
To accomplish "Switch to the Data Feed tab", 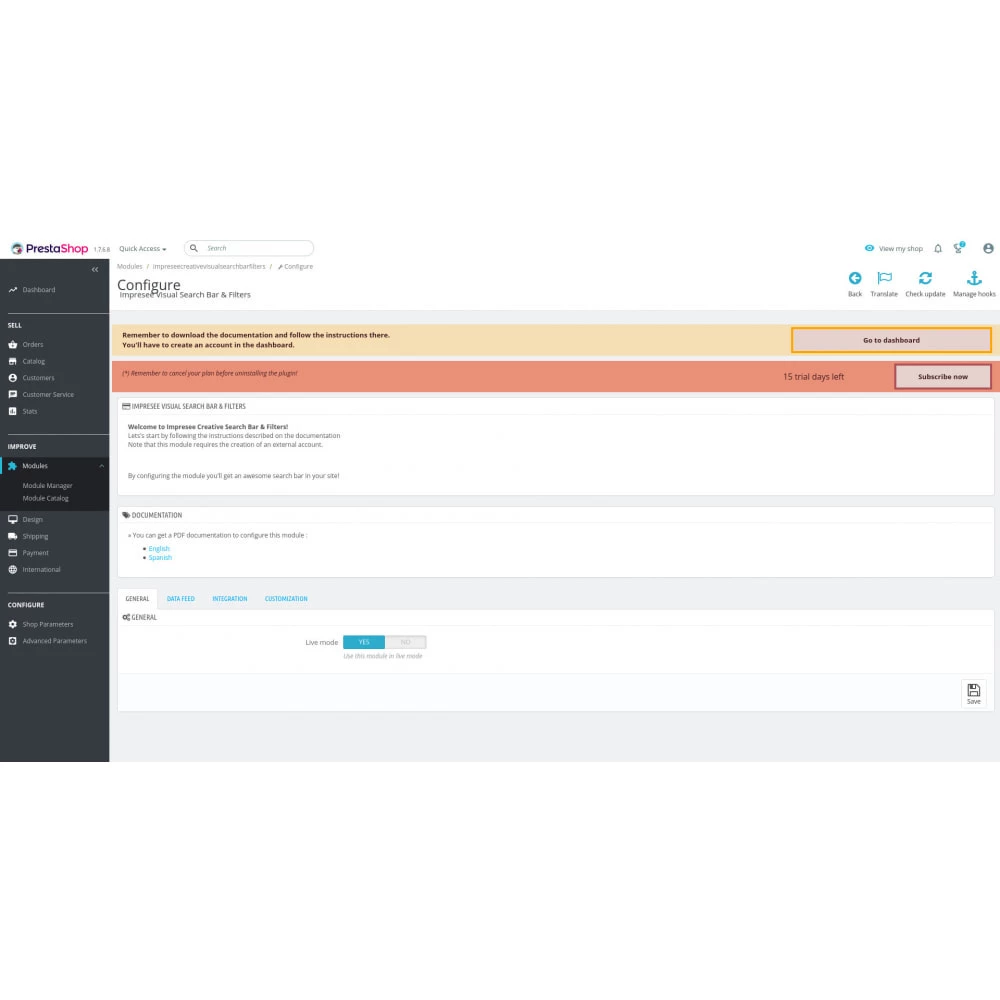I will coord(180,599).
